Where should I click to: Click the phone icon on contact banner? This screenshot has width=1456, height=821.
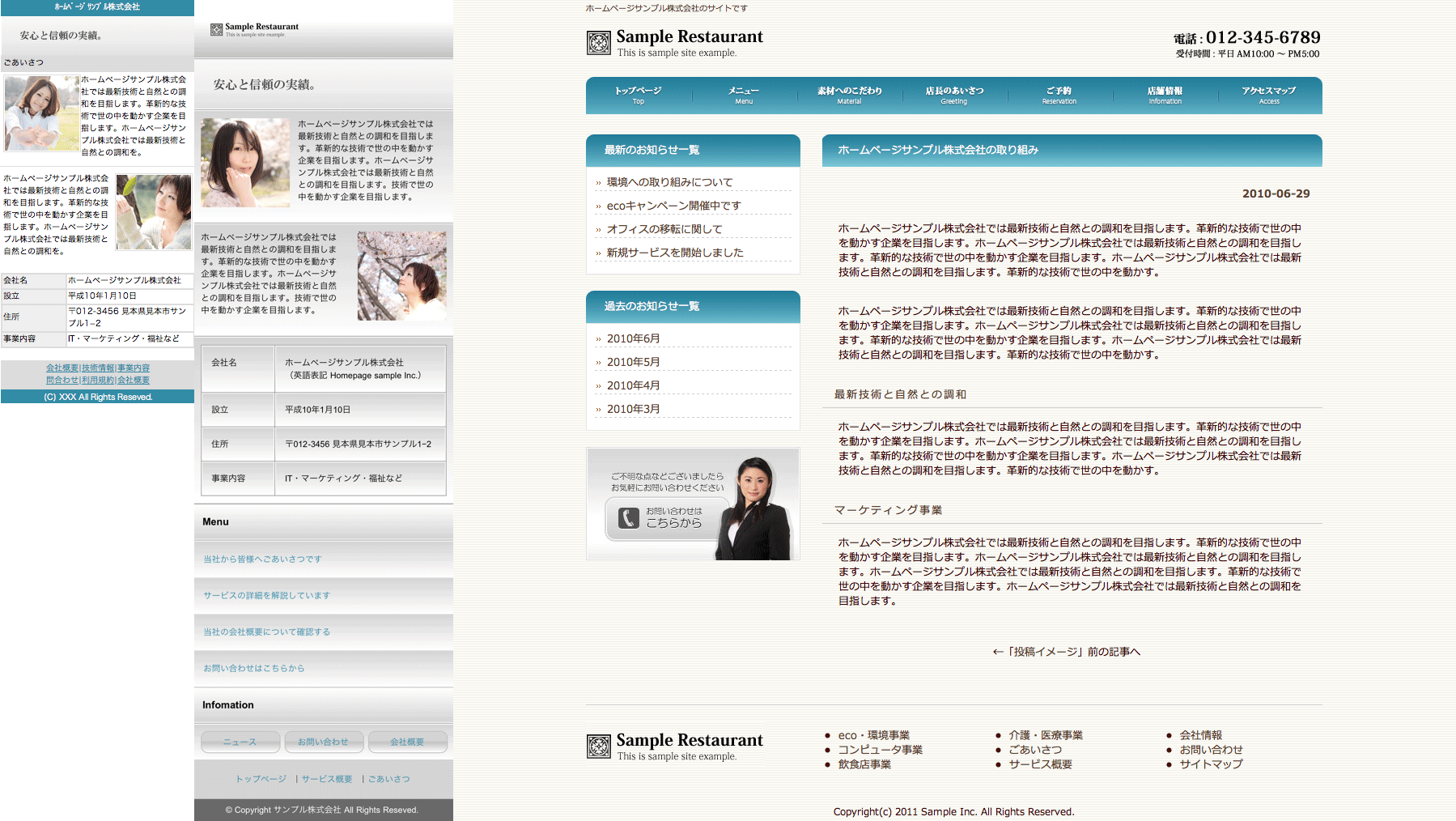coord(629,518)
